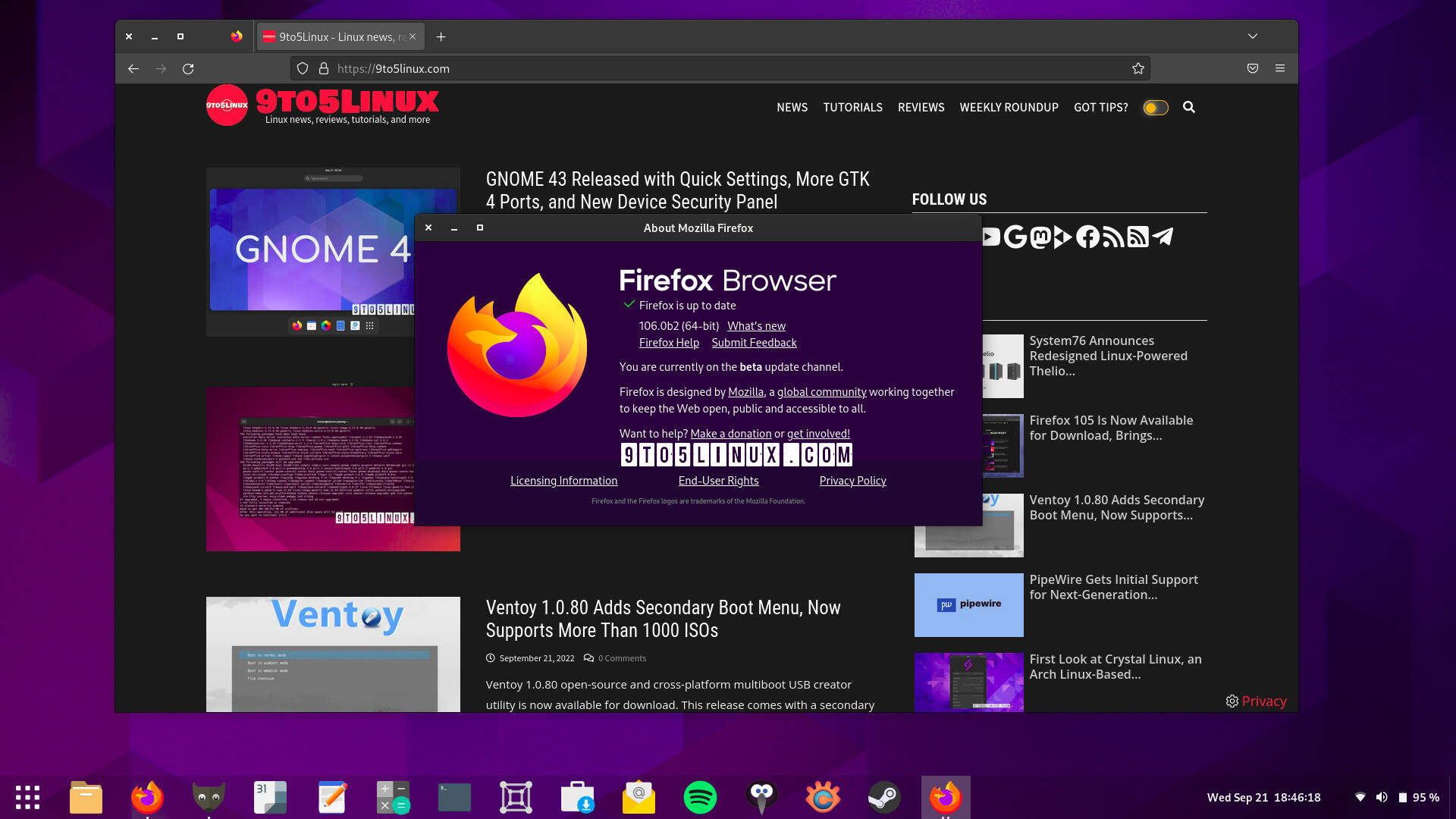Open System76 Announces Redesigned Thelio sidebar story
This screenshot has height=819, width=1456.
pos(1108,356)
